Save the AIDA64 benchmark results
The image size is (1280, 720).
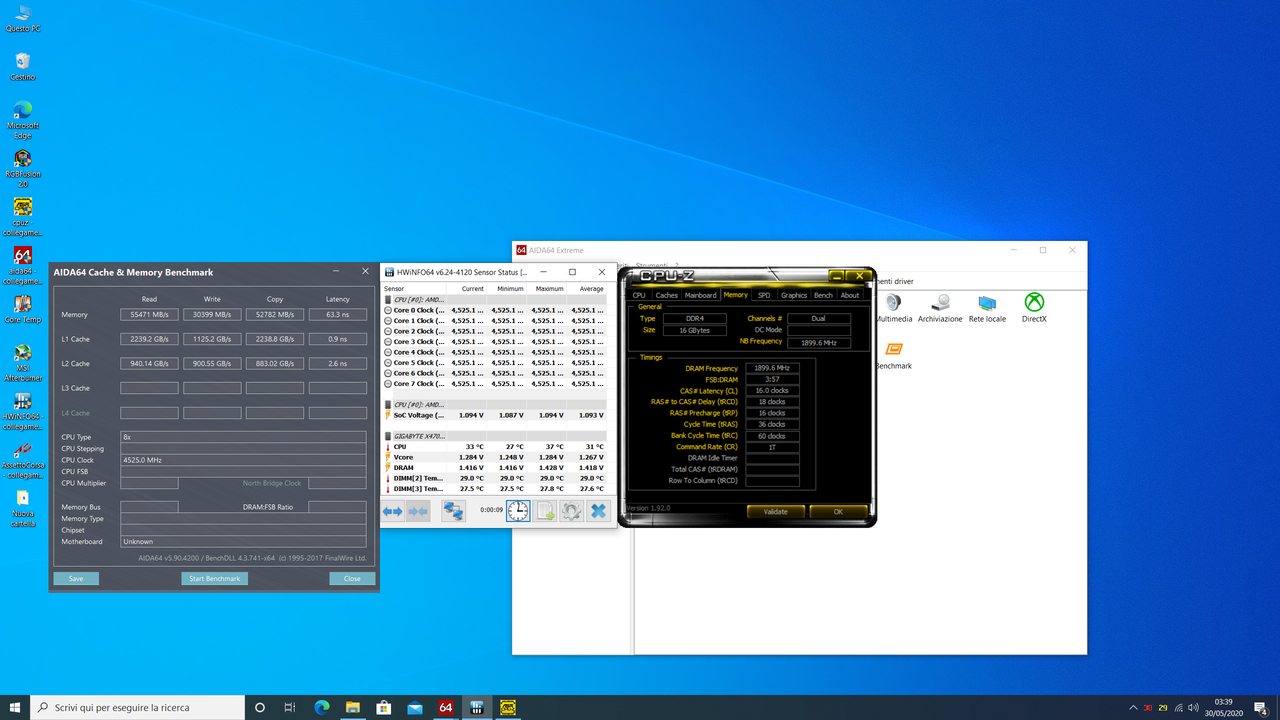pyautogui.click(x=76, y=578)
